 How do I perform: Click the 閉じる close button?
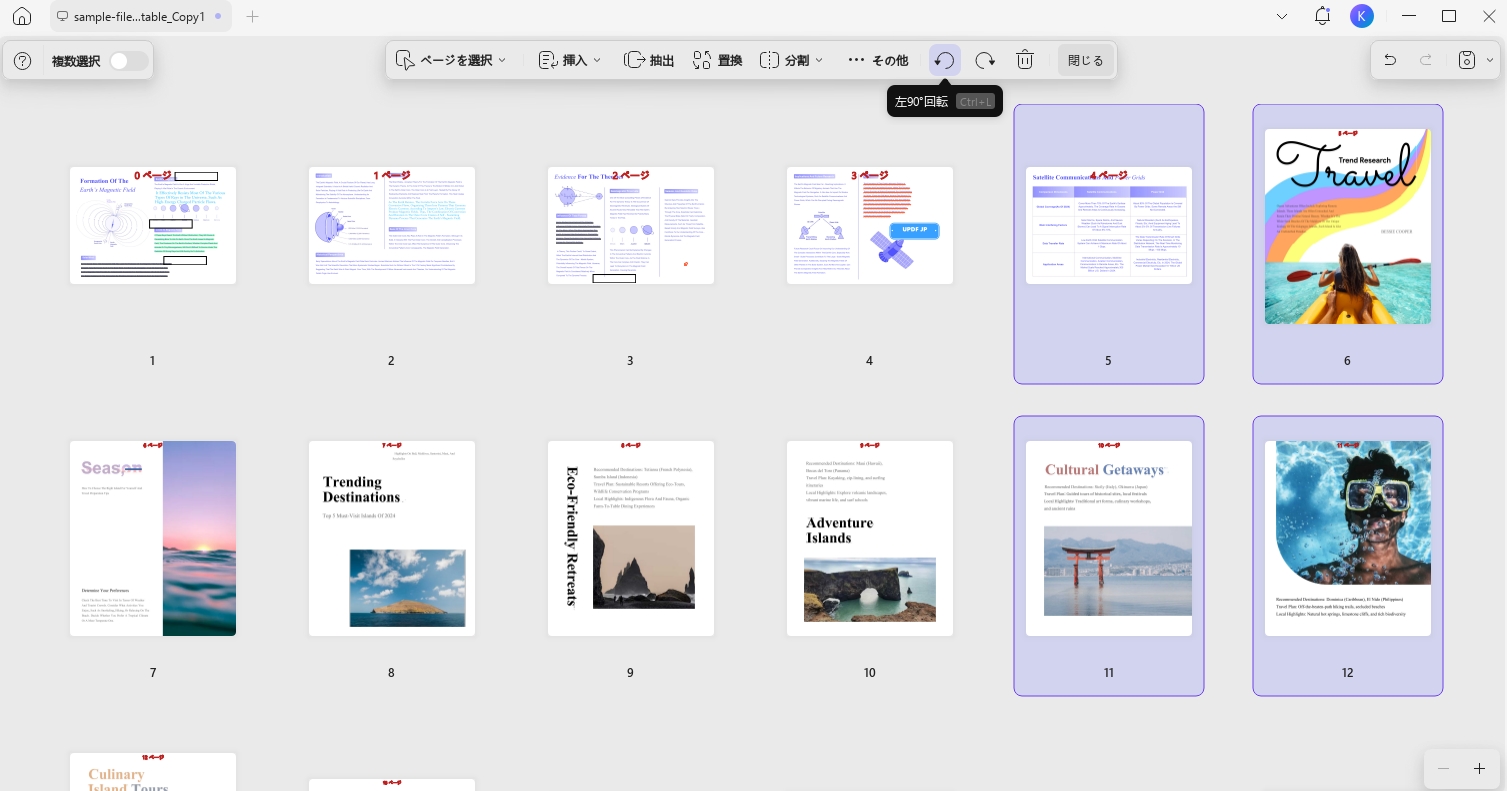(x=1085, y=60)
